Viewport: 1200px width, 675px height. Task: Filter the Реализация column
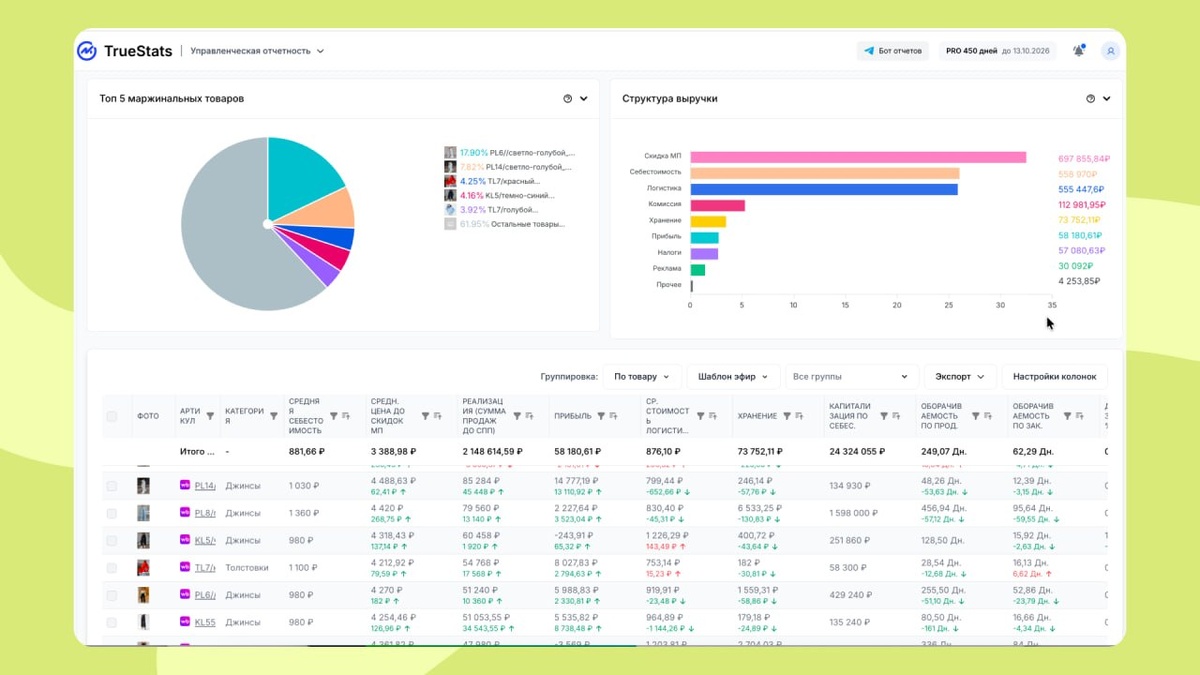click(517, 416)
